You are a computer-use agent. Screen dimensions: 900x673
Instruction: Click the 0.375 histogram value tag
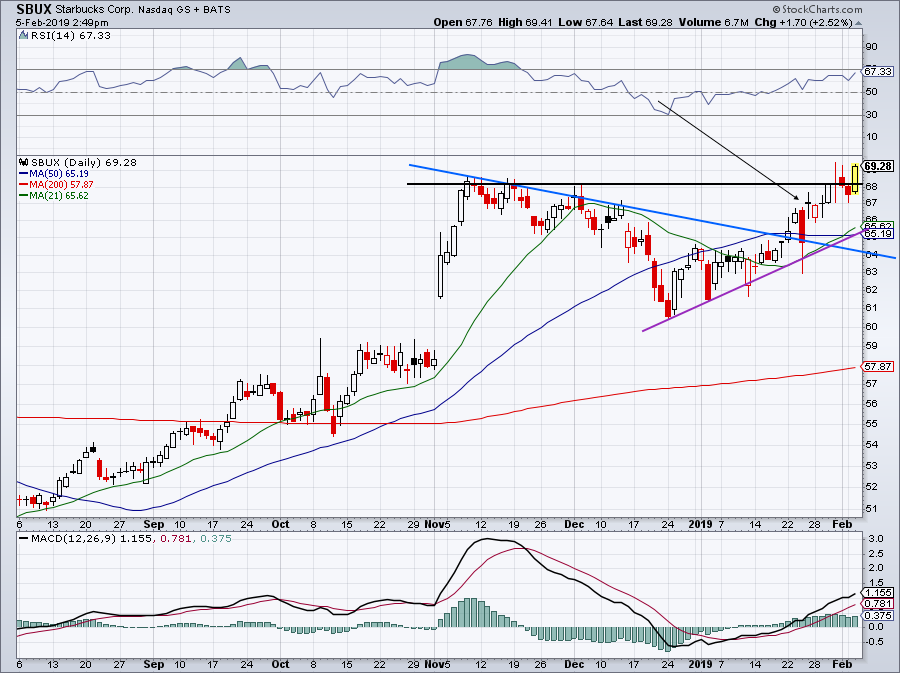click(878, 616)
